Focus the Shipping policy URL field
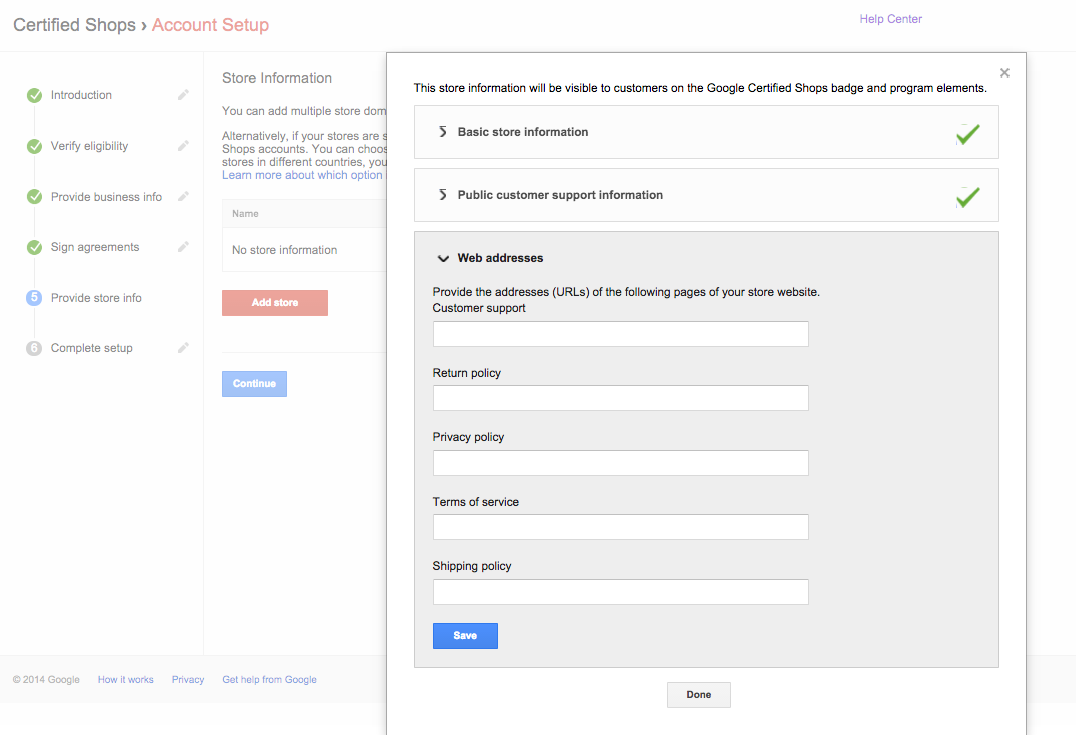Screen dimensions: 1076x735 coord(620,592)
